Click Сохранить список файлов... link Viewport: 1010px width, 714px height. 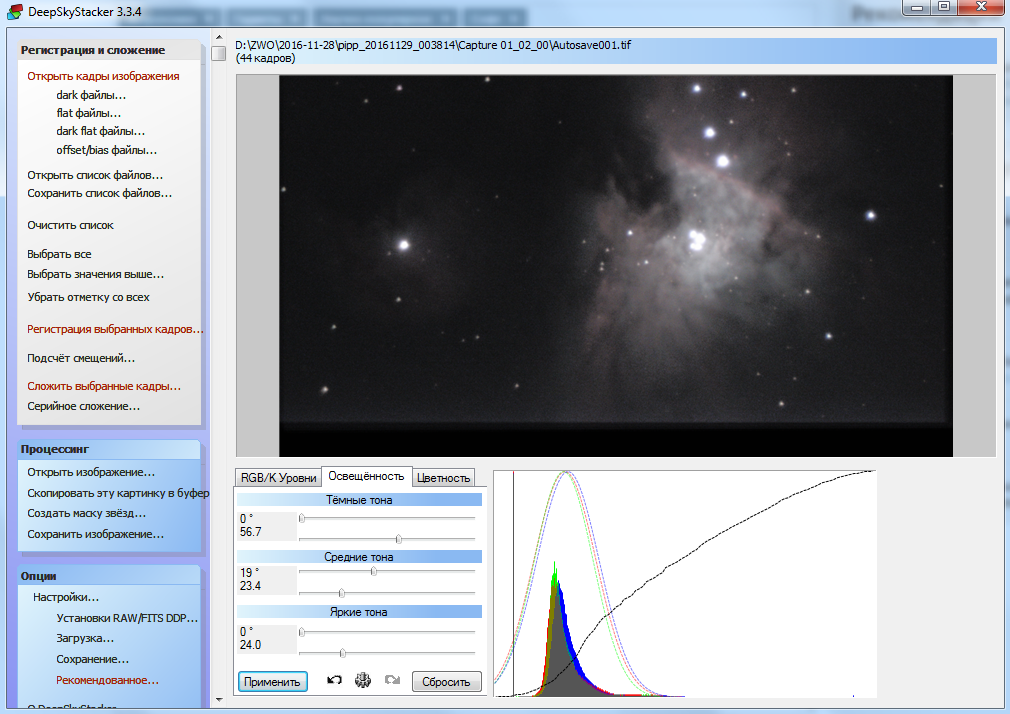(x=99, y=193)
